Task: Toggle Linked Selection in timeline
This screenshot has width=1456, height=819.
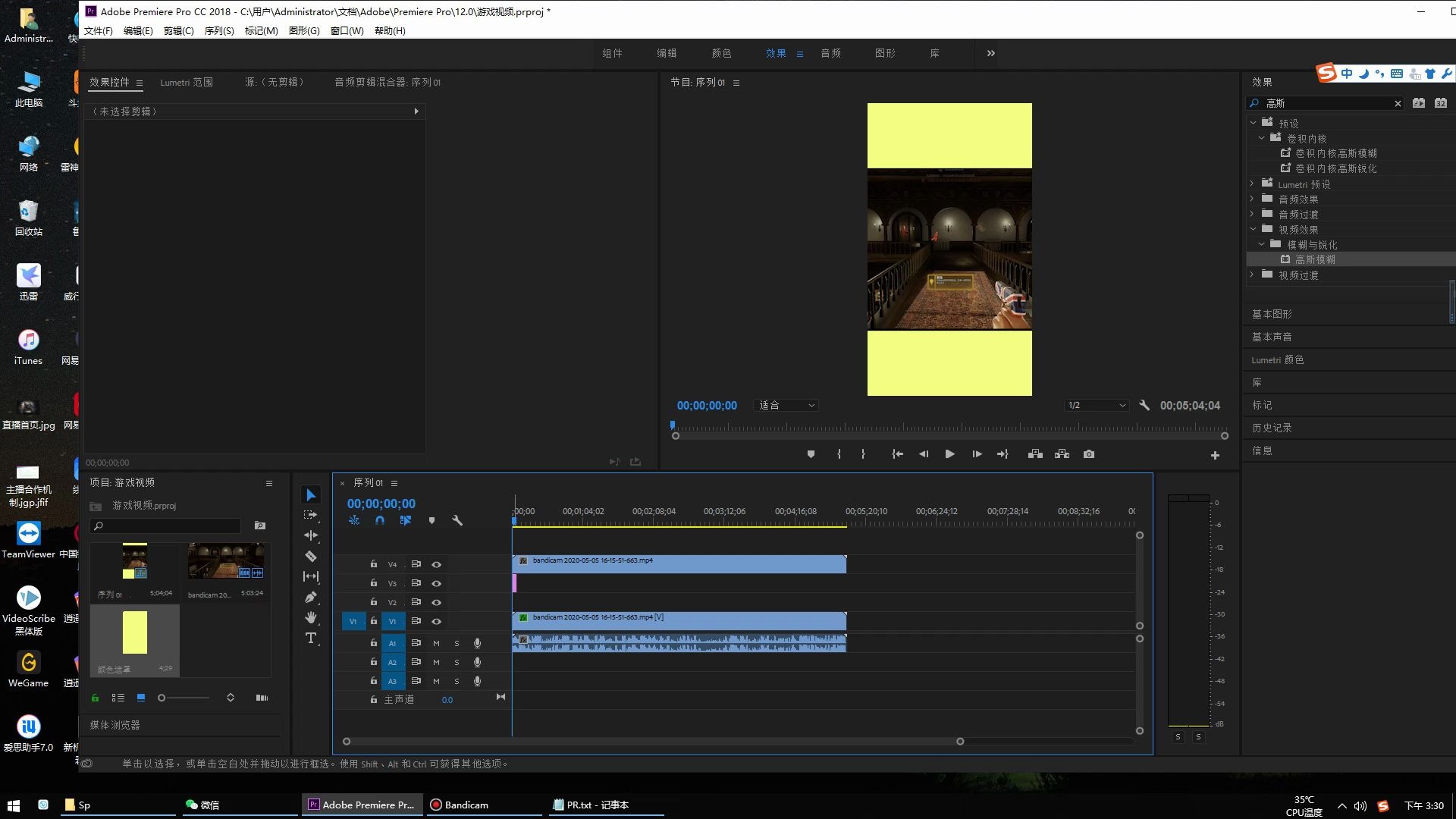Action: pyautogui.click(x=406, y=520)
